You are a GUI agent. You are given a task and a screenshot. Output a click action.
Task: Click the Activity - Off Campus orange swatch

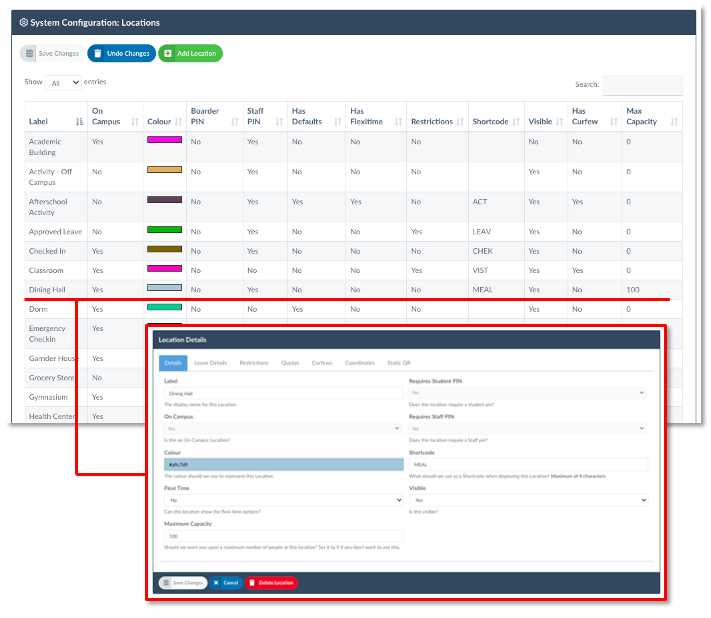pos(165,170)
